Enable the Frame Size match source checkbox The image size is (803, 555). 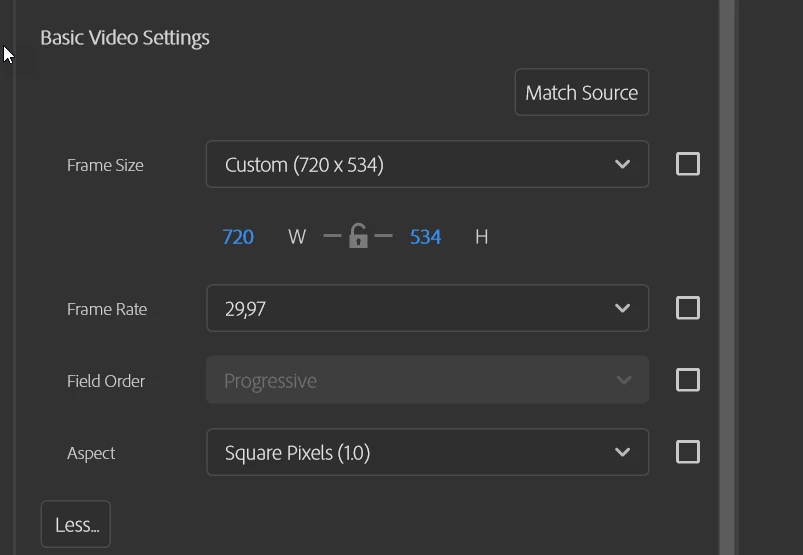(x=688, y=164)
